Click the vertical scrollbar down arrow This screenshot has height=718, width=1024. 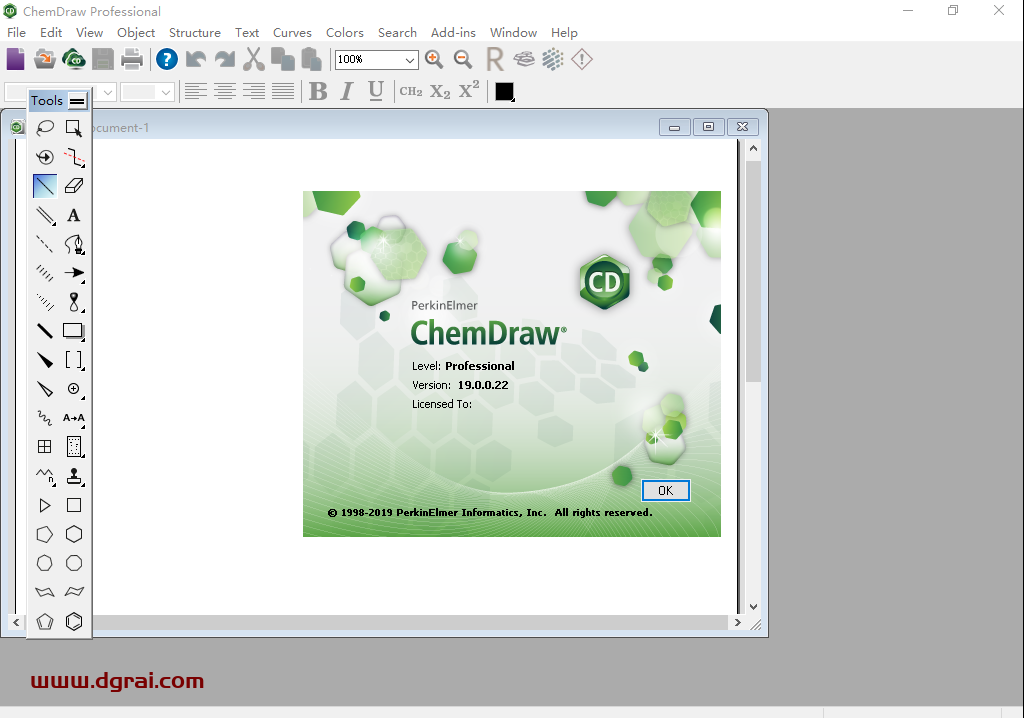pyautogui.click(x=753, y=607)
